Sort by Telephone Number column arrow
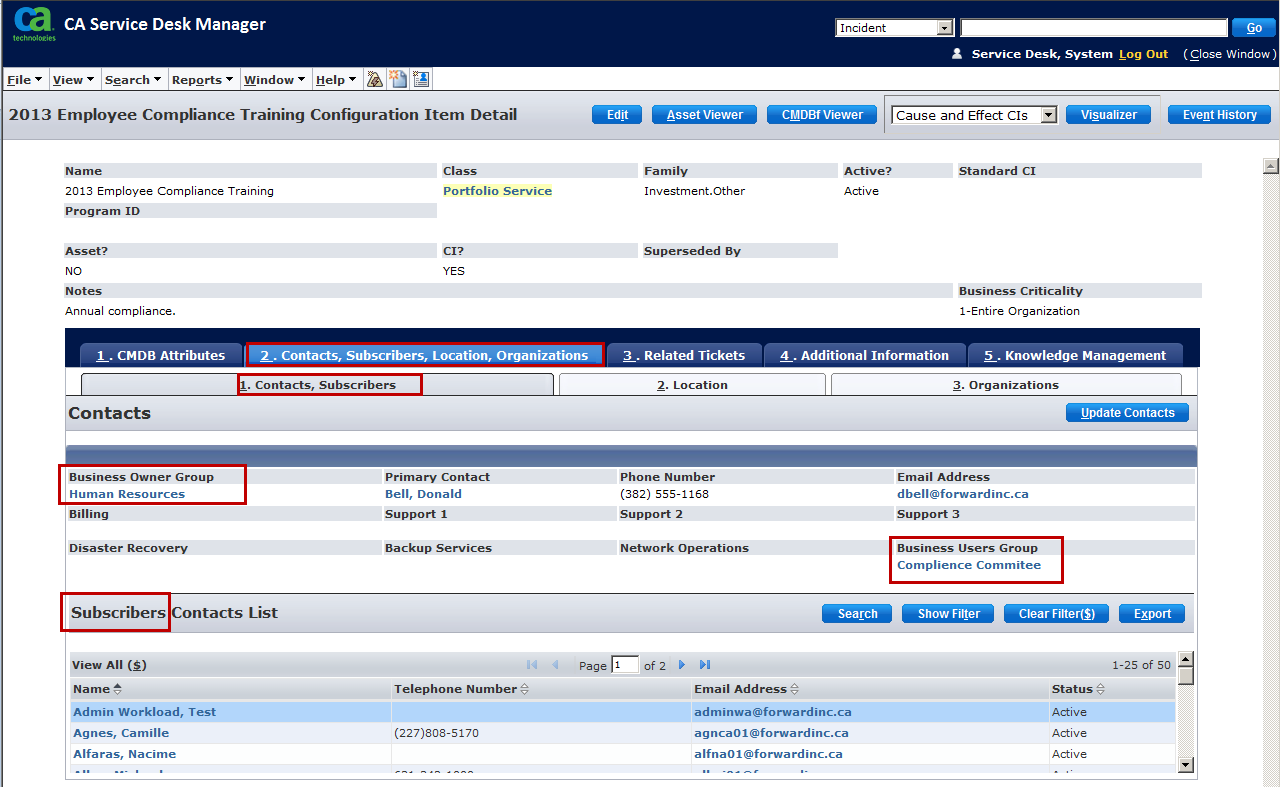 coord(525,689)
